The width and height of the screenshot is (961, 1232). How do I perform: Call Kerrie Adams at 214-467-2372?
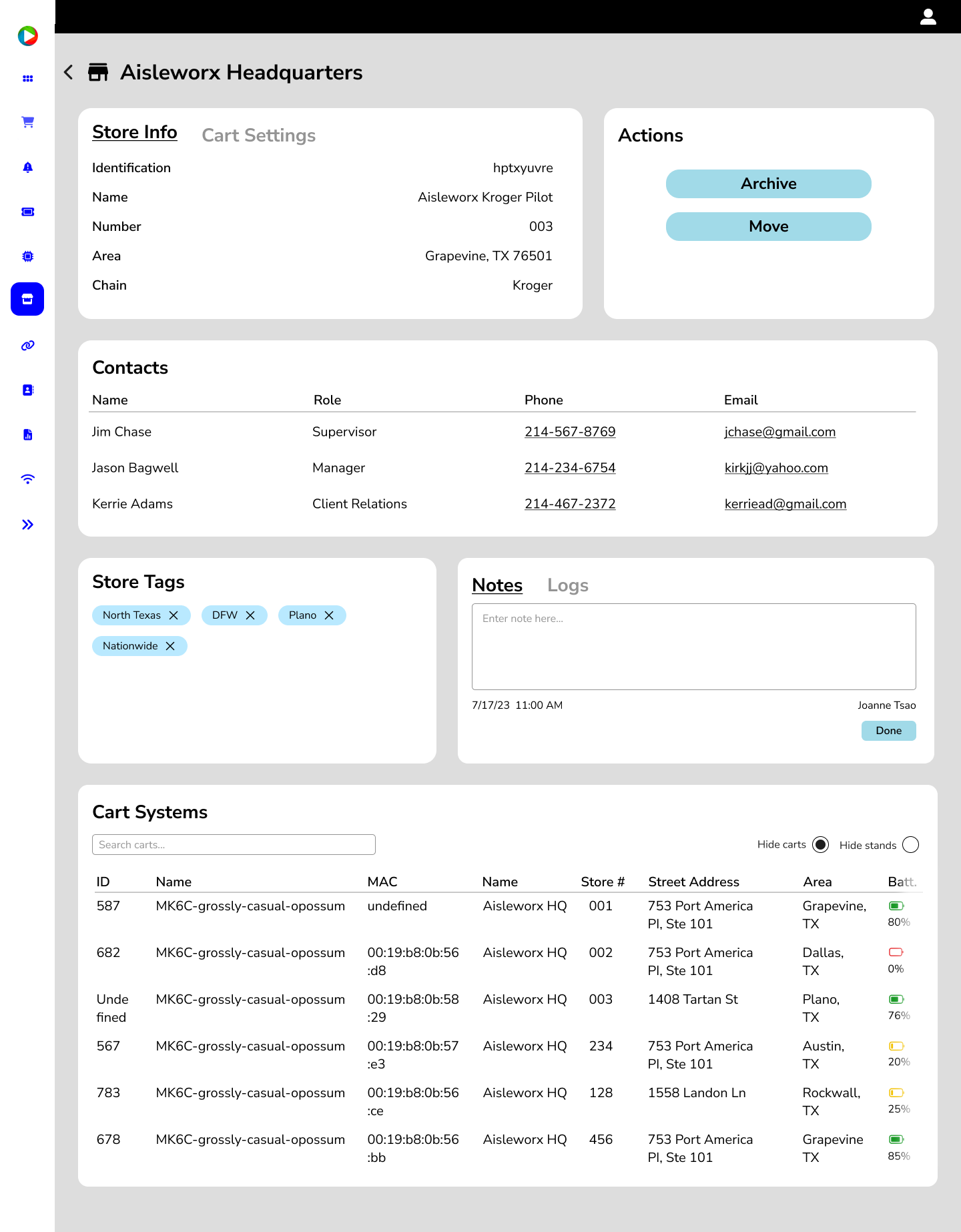570,504
